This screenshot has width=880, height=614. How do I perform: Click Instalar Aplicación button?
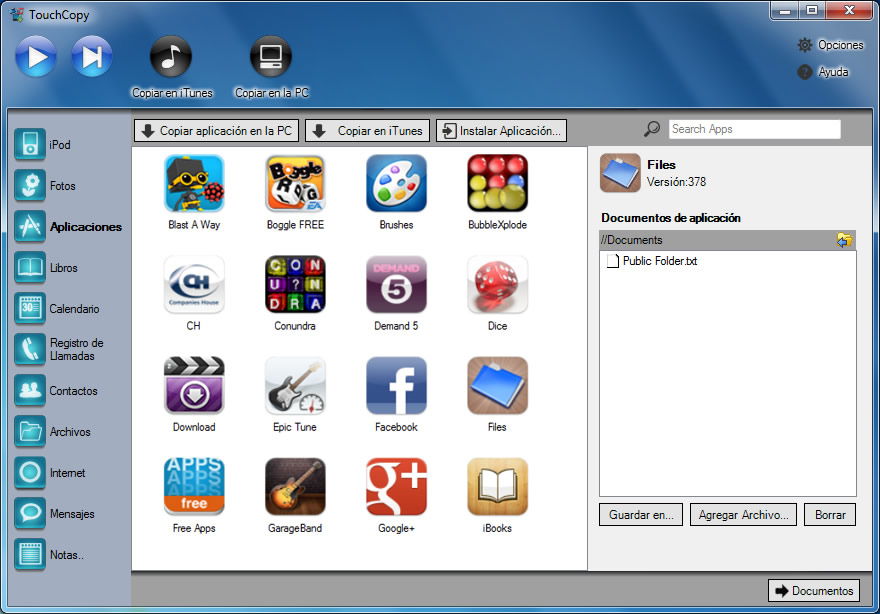[501, 131]
